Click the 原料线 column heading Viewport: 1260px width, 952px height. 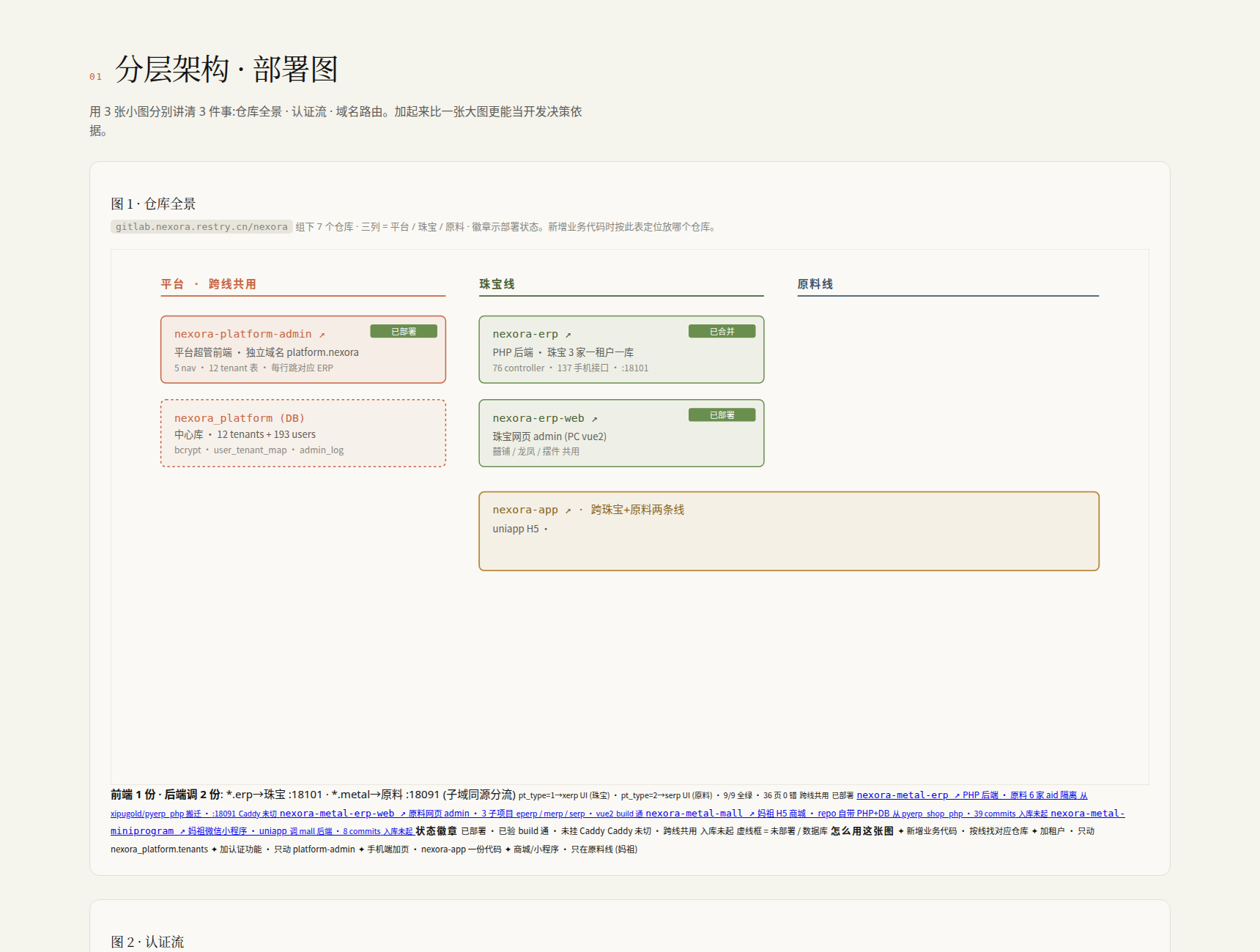tap(815, 284)
